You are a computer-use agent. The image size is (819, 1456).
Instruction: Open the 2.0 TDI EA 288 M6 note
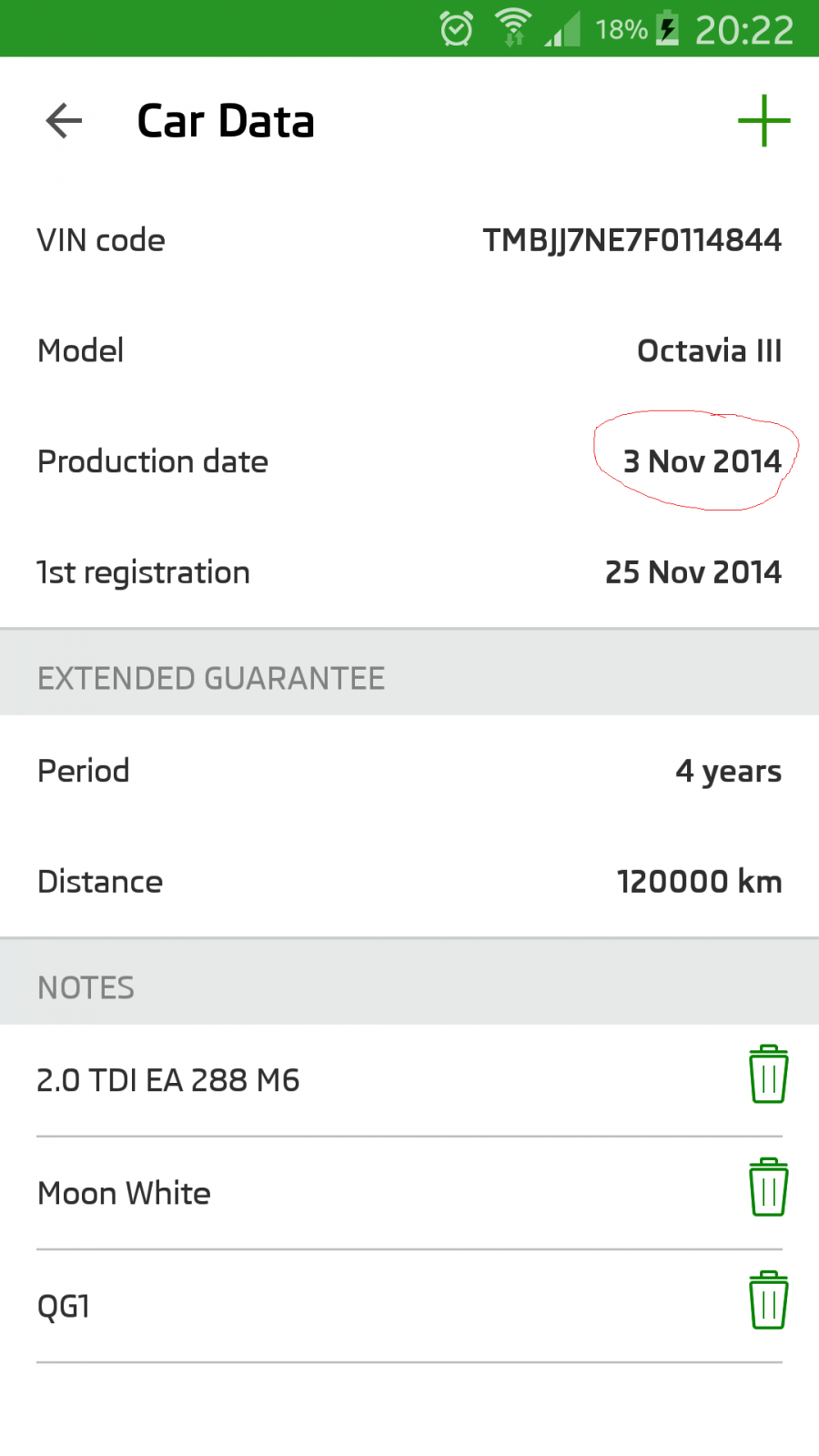click(168, 1080)
